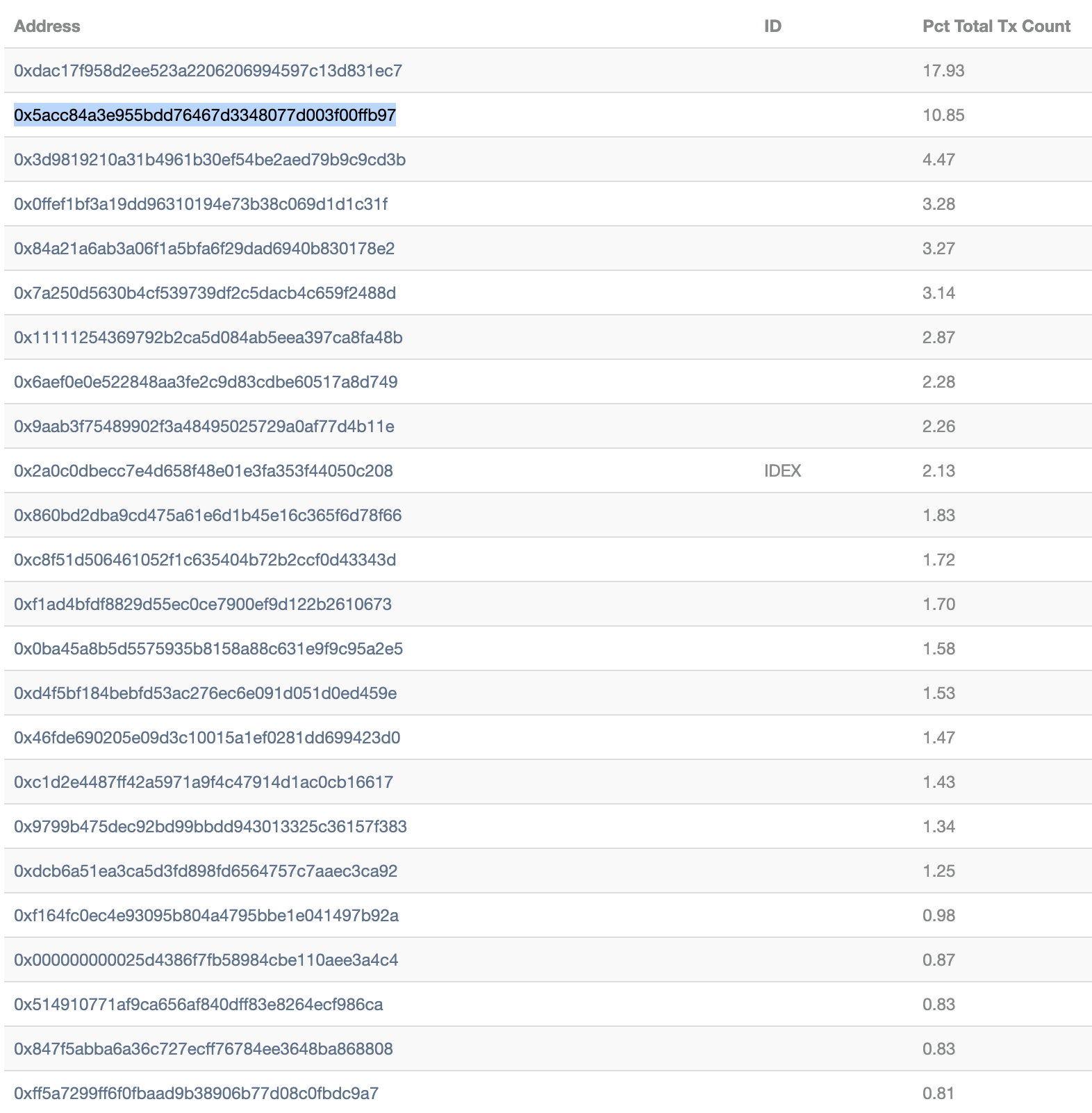The image size is (1092, 1113).
Task: Click the Address column header
Action: pyautogui.click(x=47, y=26)
